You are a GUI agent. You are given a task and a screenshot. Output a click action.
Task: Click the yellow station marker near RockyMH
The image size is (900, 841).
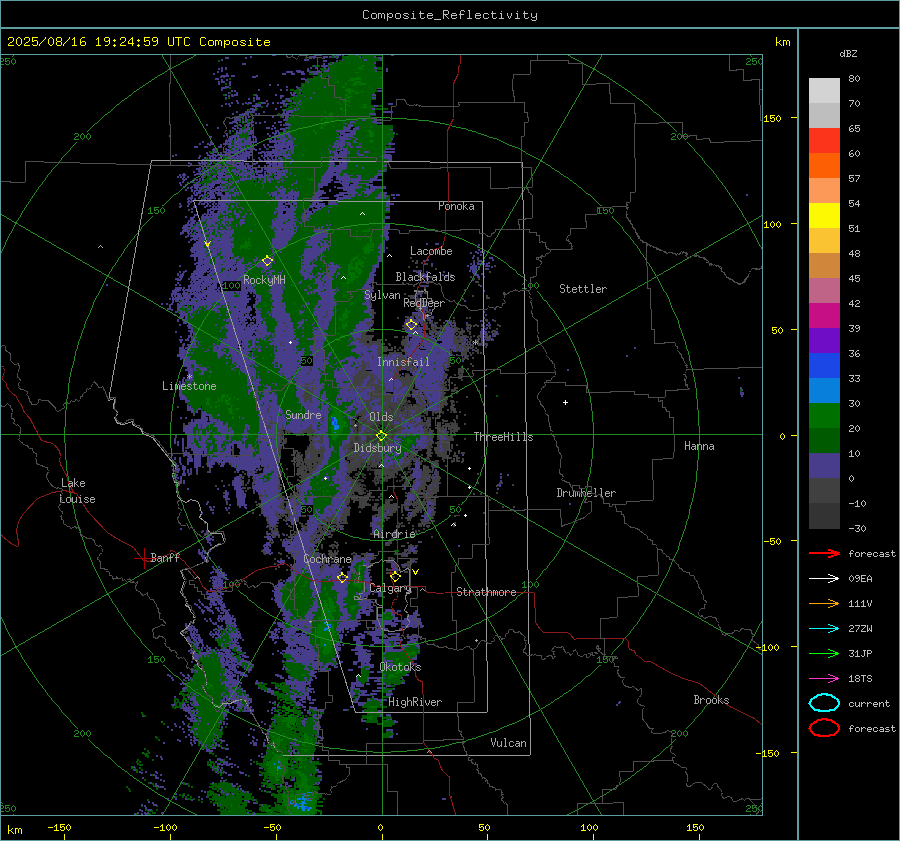[x=267, y=261]
